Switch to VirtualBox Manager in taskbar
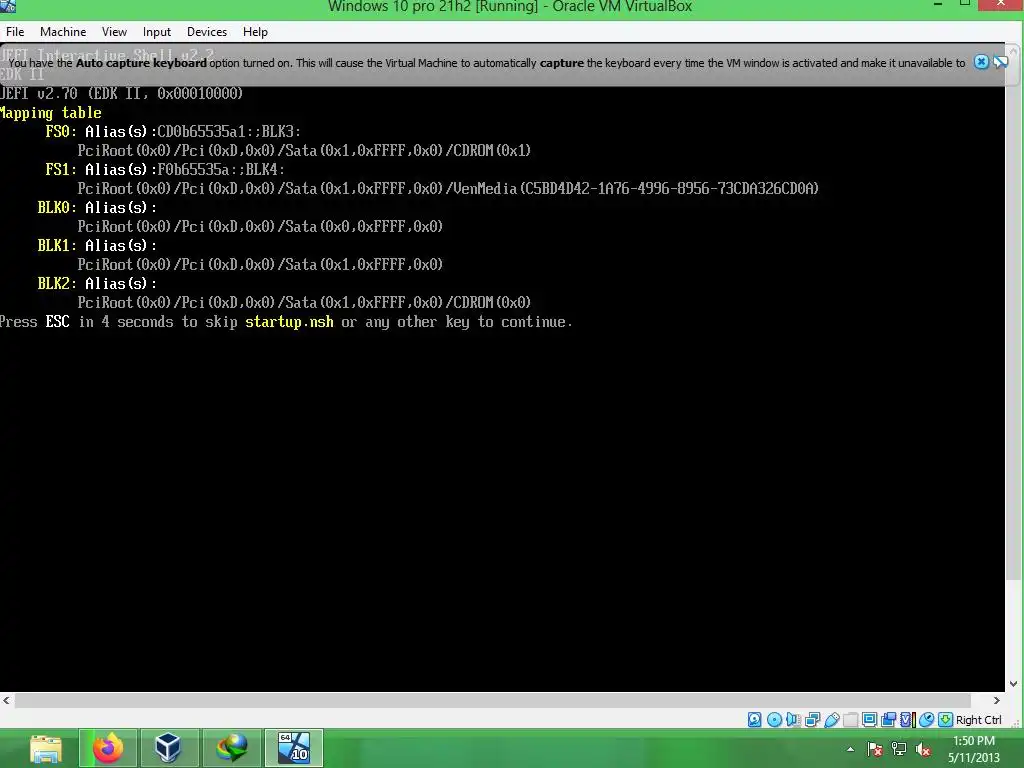The image size is (1024, 768). (x=168, y=748)
